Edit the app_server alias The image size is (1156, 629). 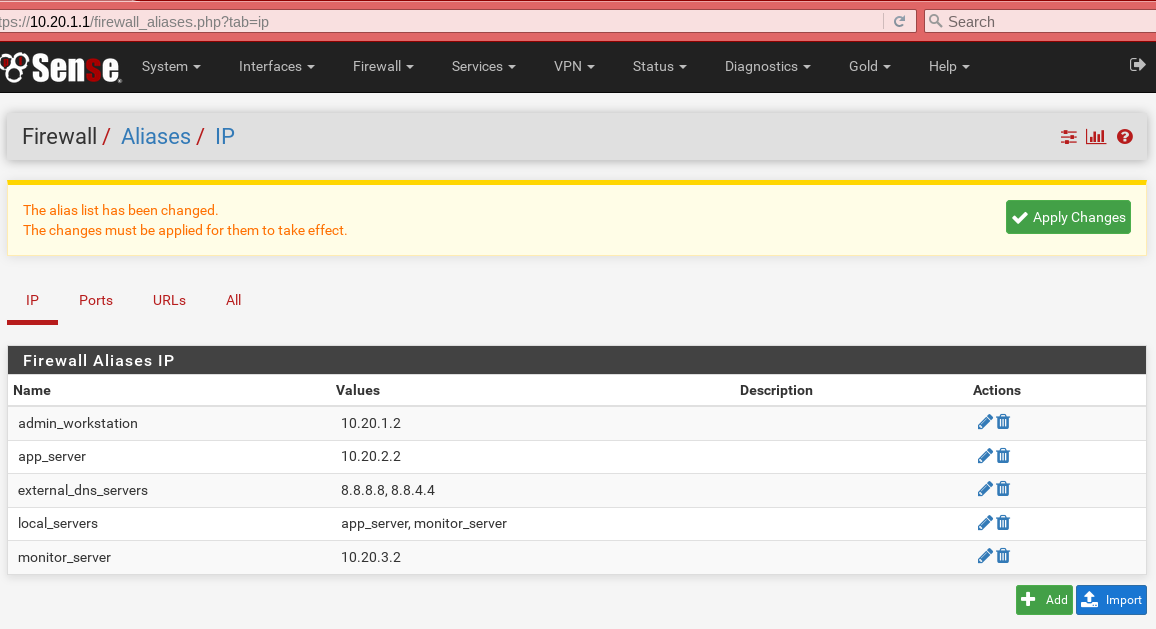pos(984,456)
